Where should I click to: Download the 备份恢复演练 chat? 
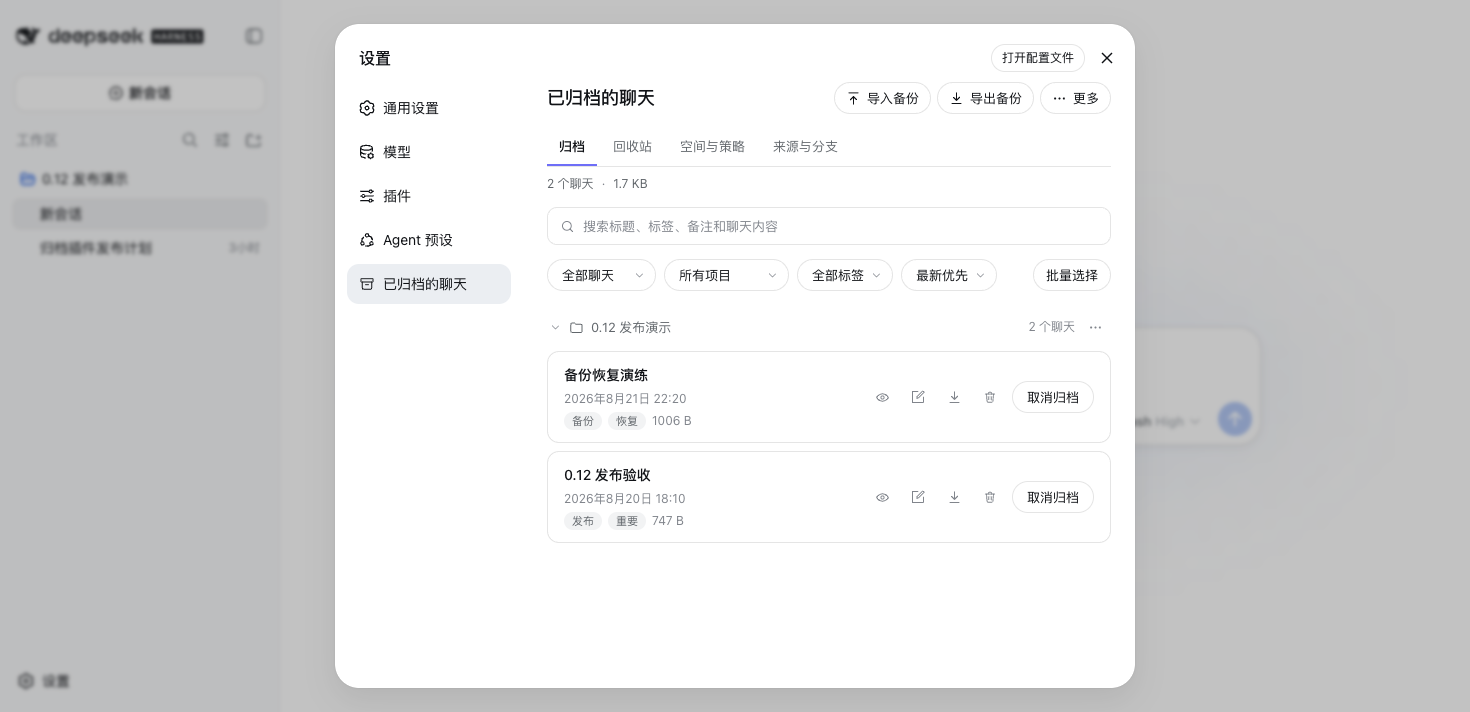point(954,397)
